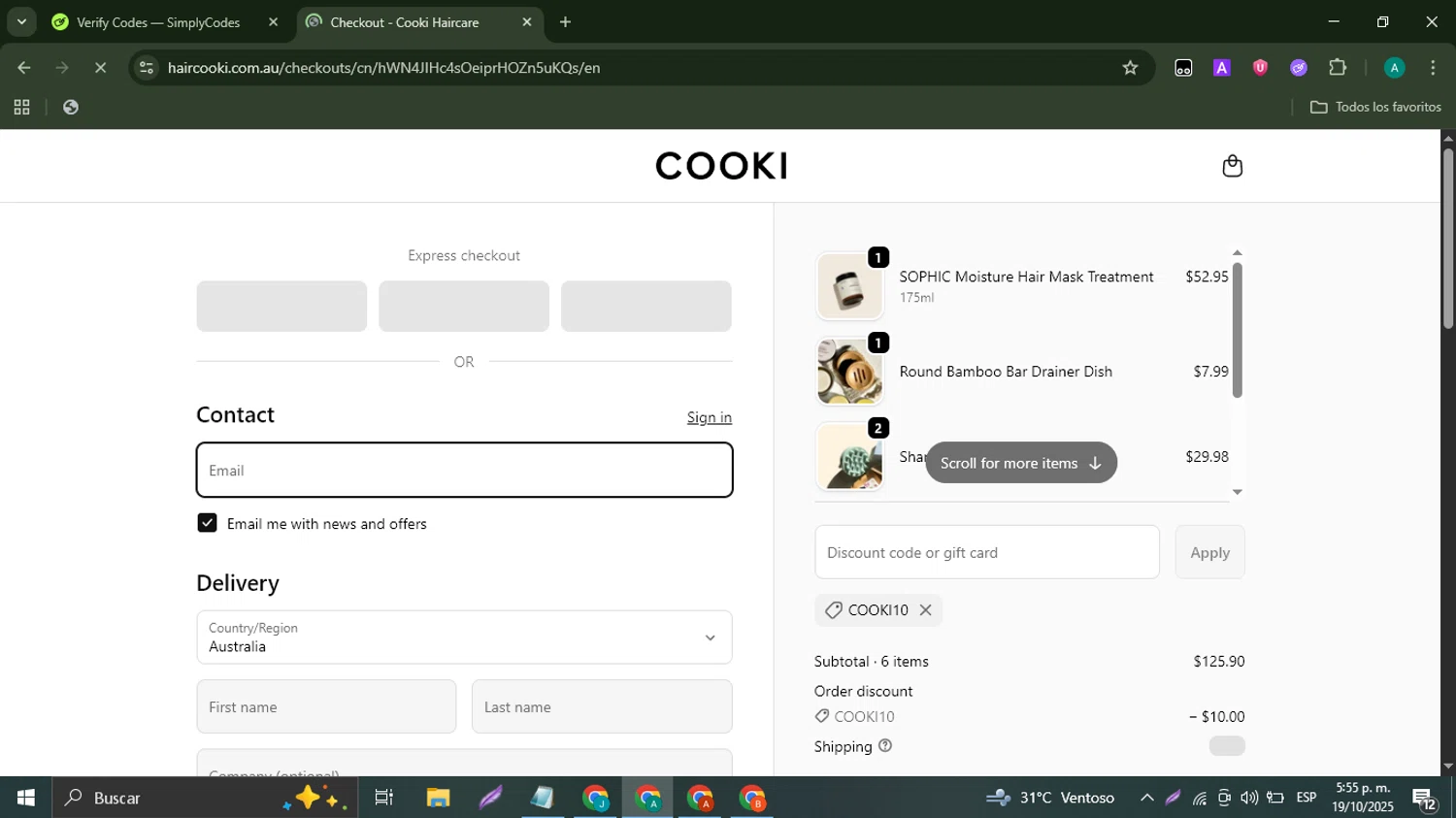The width and height of the screenshot is (1456, 818).
Task: Open the Chrome three-dot menu
Action: coord(1433,68)
